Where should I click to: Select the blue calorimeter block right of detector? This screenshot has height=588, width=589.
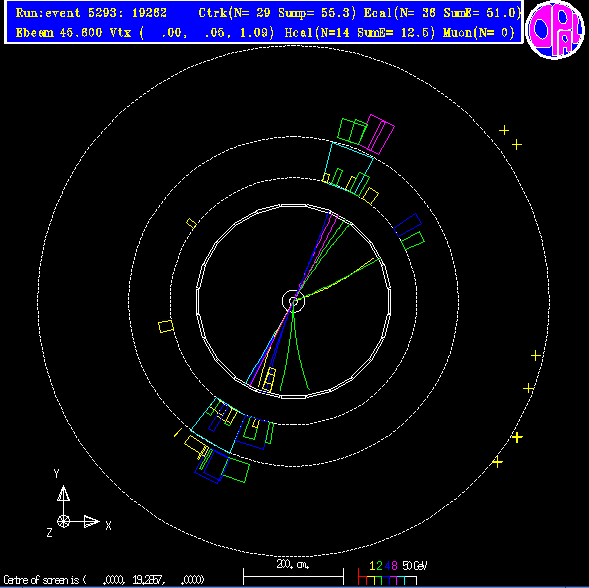[408, 225]
